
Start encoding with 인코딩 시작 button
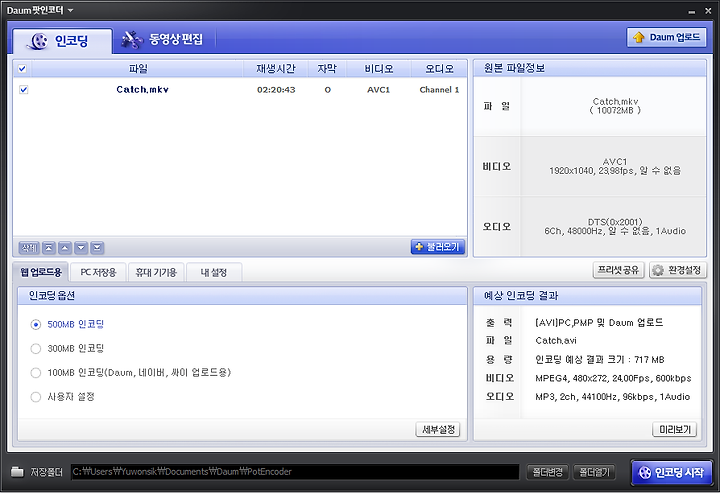tap(671, 472)
